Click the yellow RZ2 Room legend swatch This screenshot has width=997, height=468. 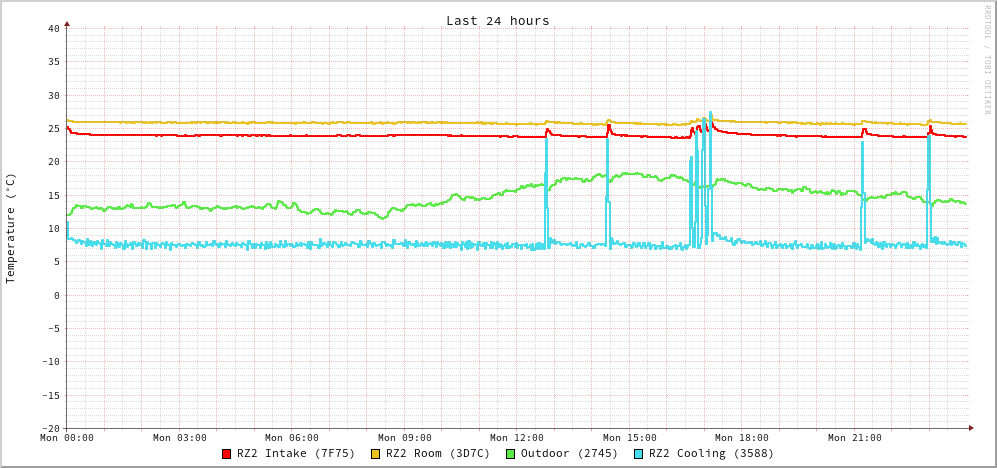click(376, 454)
